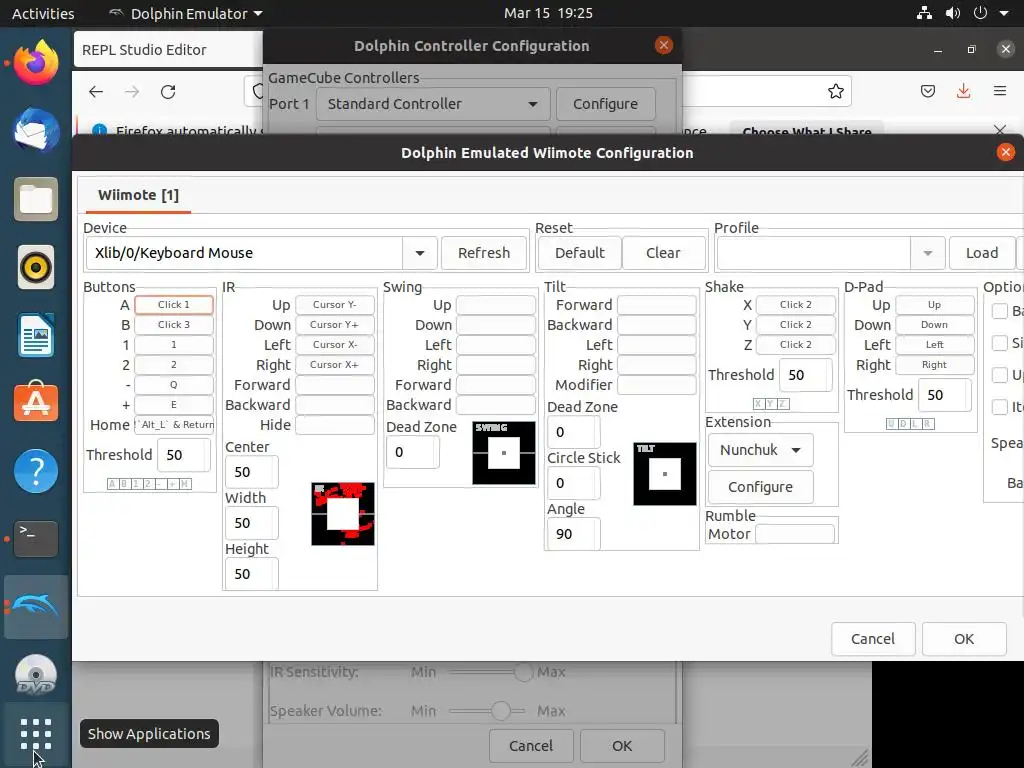Bookmark page with the star icon

pyautogui.click(x=835, y=91)
